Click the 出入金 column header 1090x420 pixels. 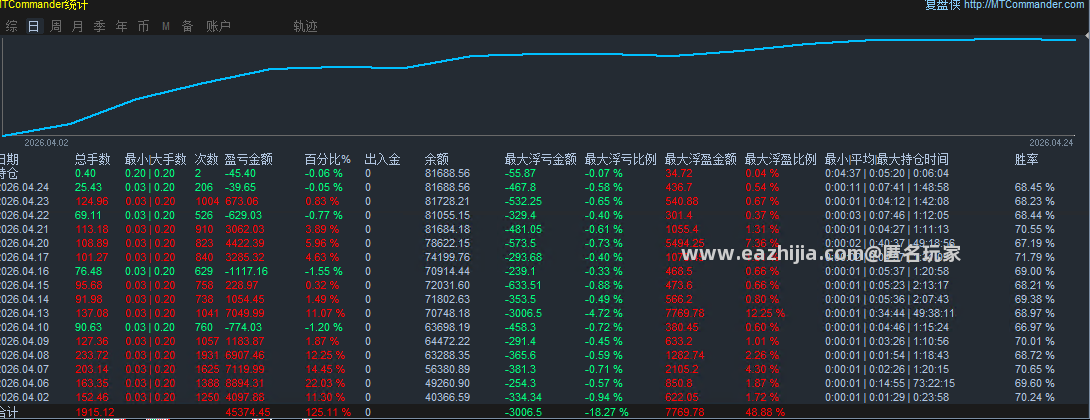tap(382, 159)
